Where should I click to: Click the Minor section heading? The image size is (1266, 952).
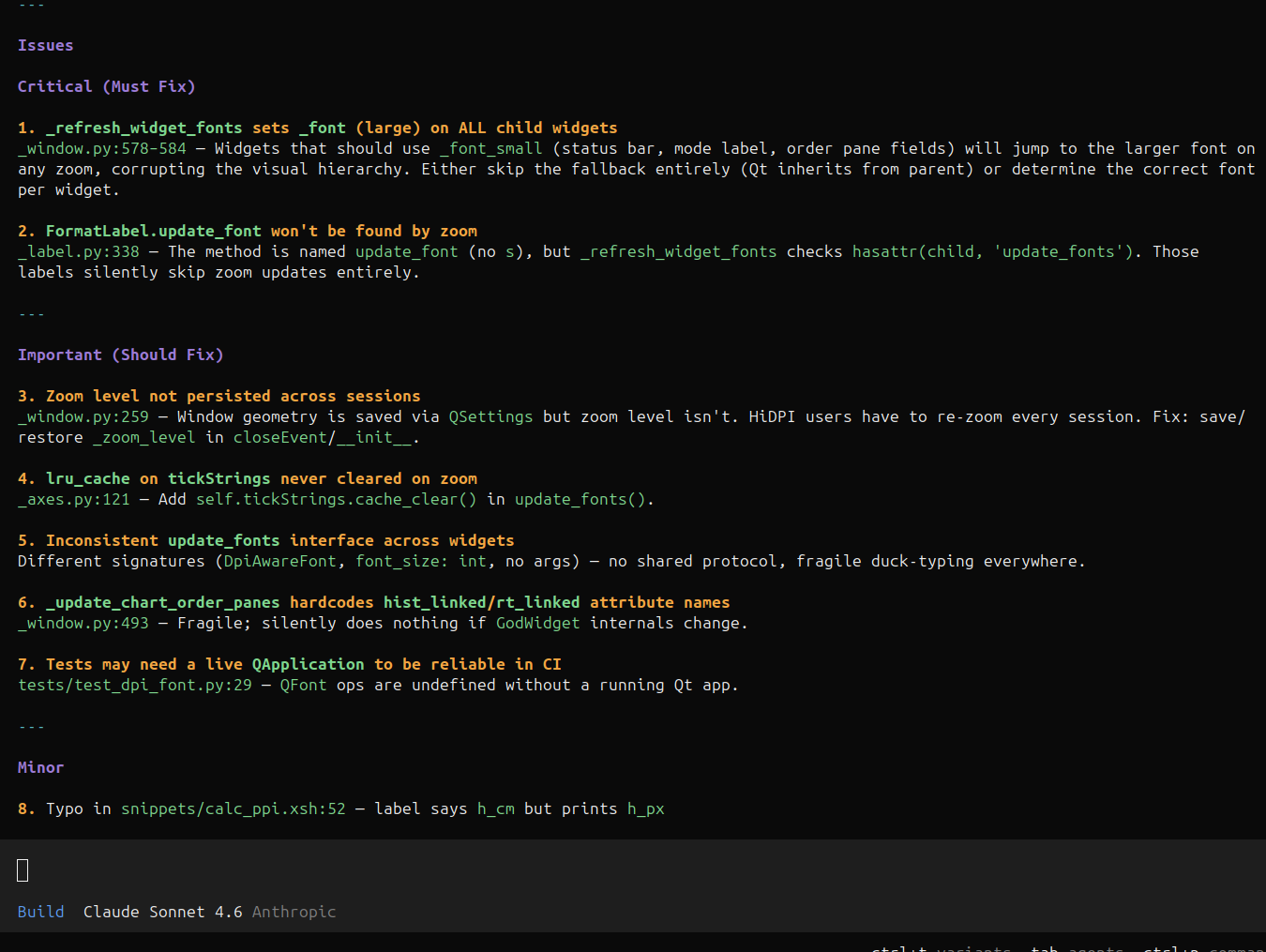[40, 767]
